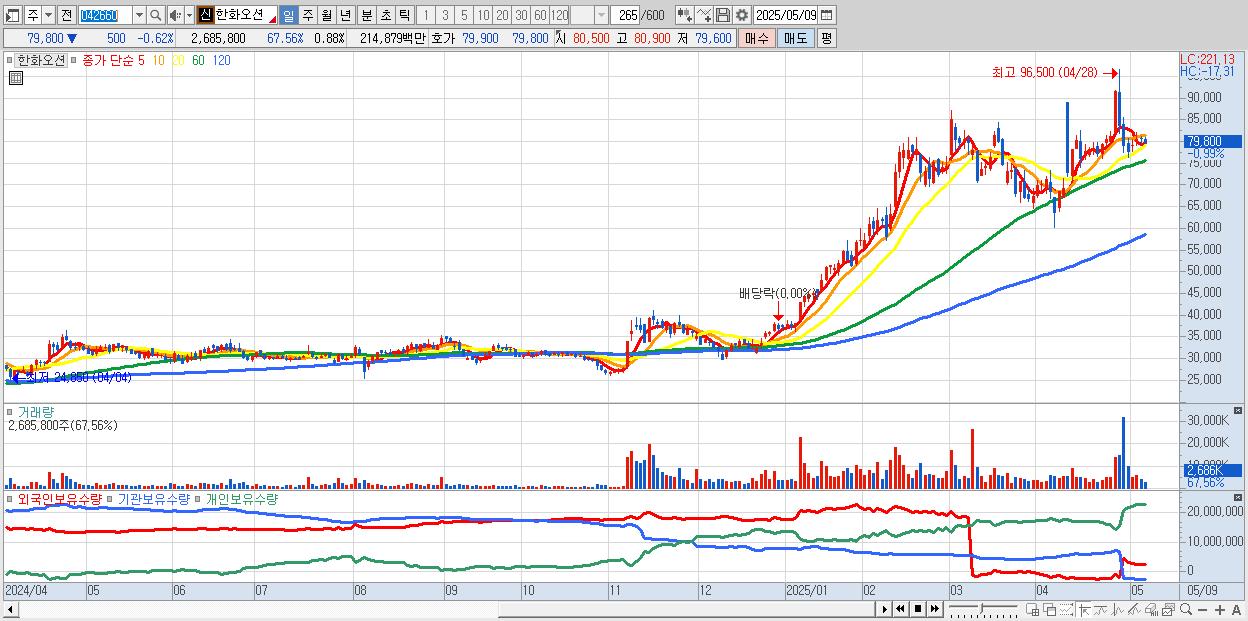
Task: Toggle the 외국인보유수량 series marker
Action: tap(9, 498)
